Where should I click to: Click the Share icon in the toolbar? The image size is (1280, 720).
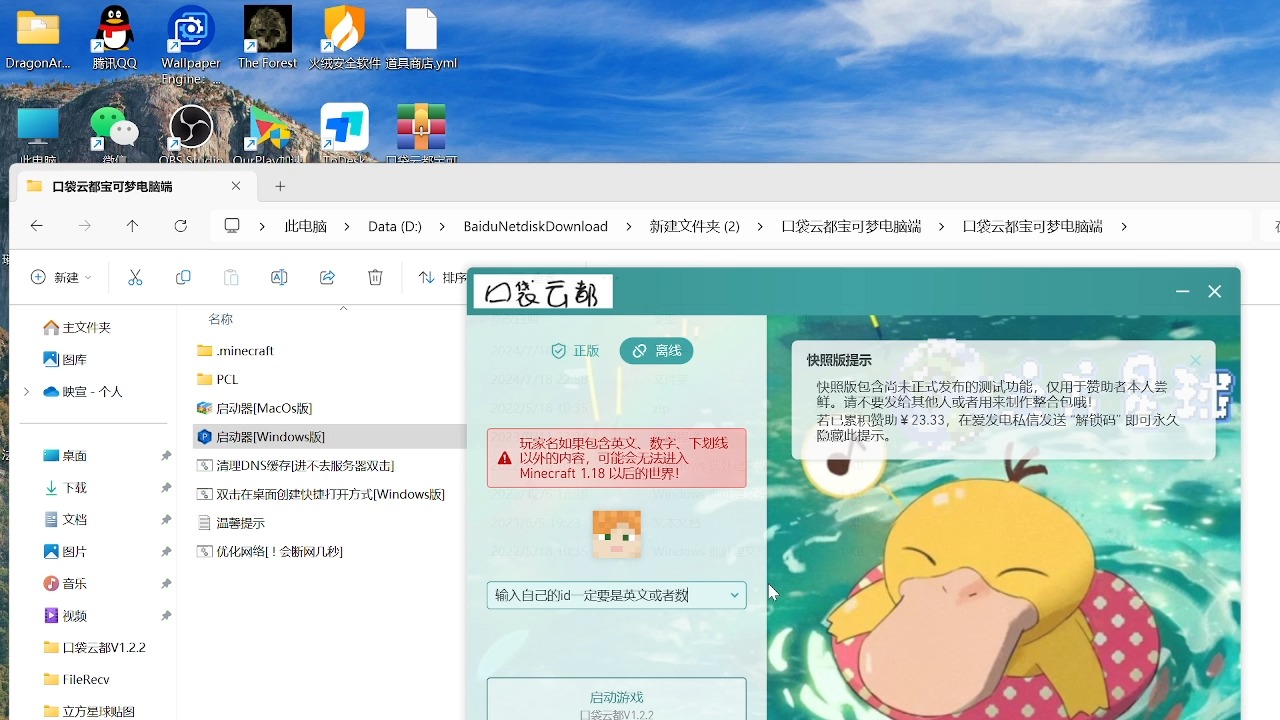coord(327,277)
